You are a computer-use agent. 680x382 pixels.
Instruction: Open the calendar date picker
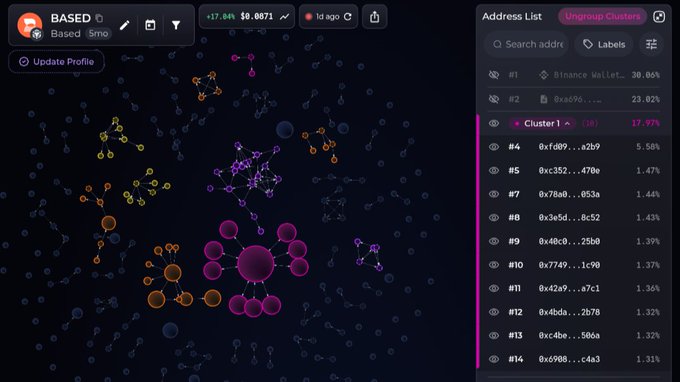click(x=150, y=25)
